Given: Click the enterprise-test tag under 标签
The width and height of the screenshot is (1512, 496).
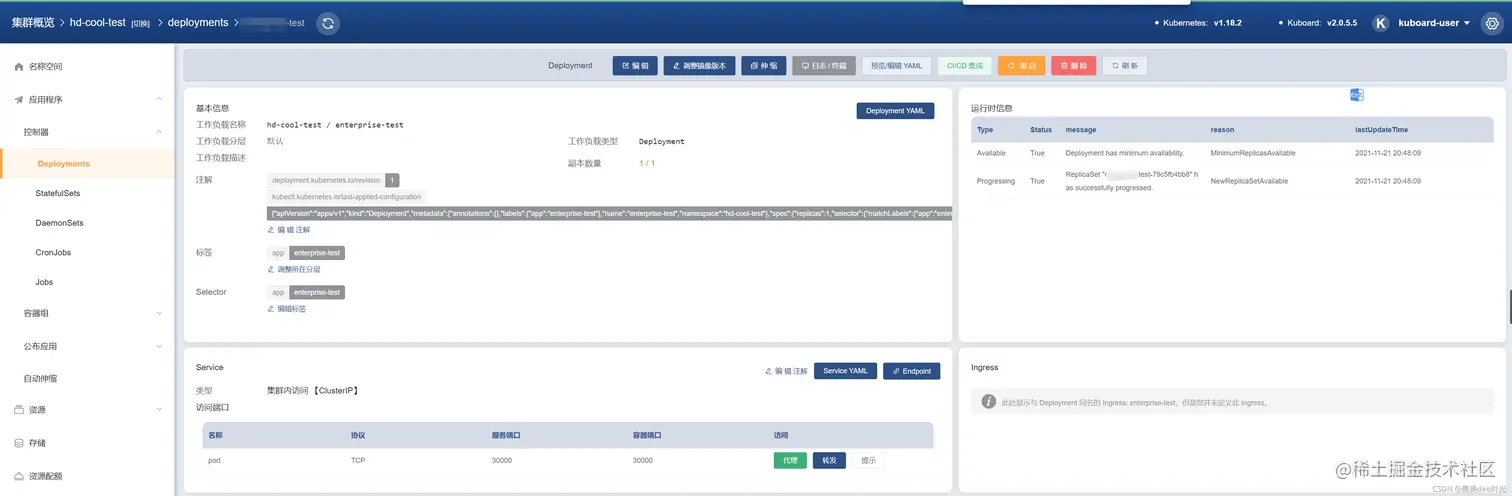Looking at the screenshot, I should click(x=317, y=253).
